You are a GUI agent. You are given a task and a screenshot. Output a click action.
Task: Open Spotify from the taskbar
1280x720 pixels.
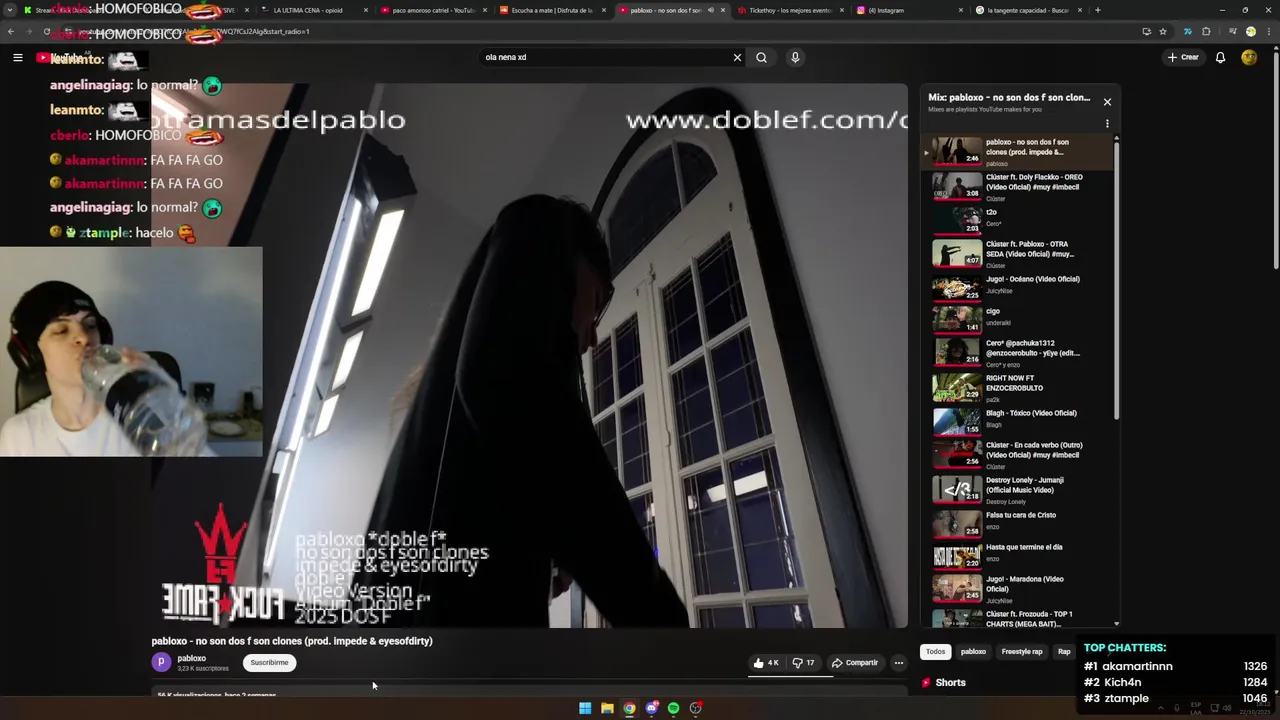[674, 708]
